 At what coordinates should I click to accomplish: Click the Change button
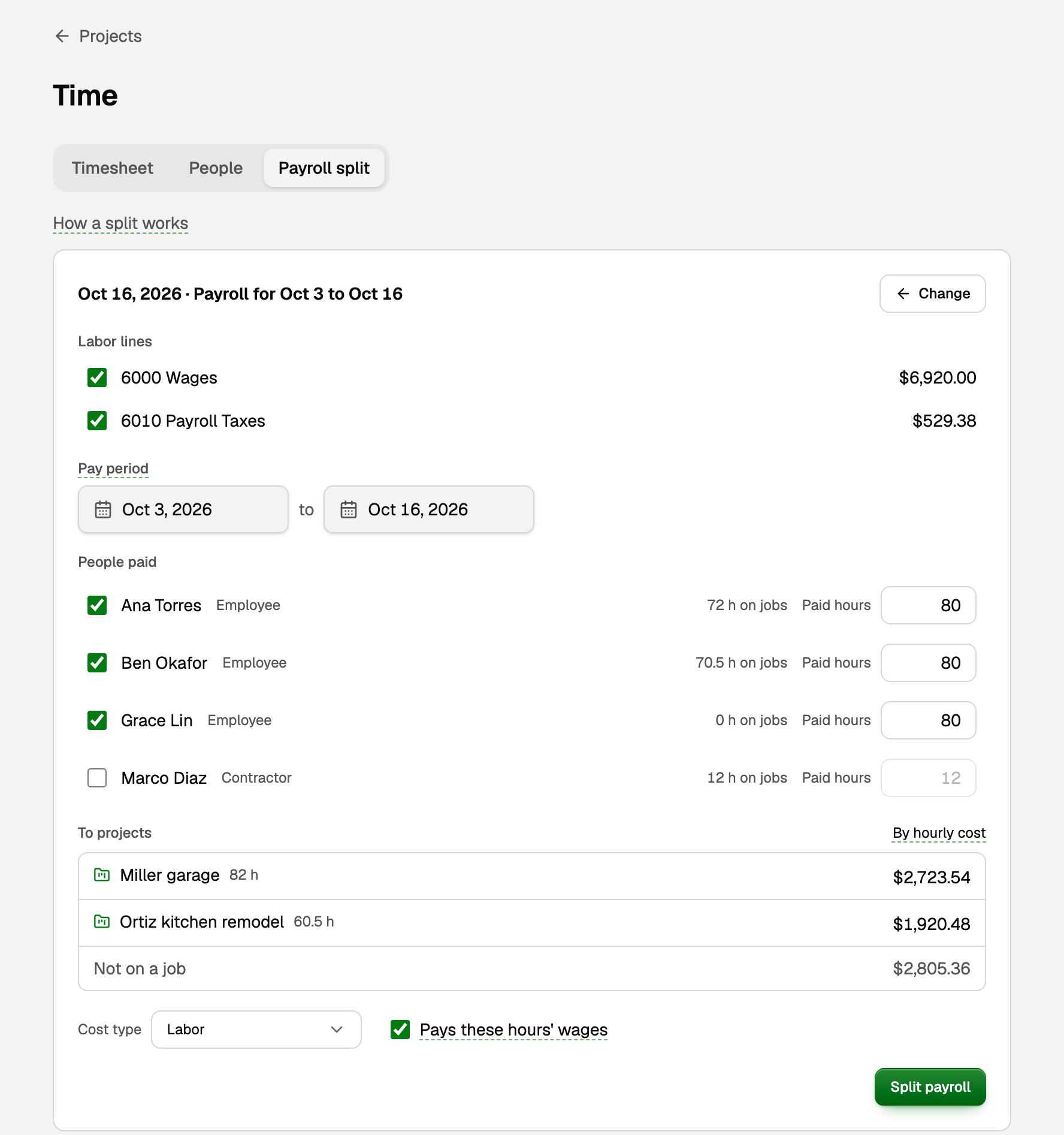[x=933, y=294]
